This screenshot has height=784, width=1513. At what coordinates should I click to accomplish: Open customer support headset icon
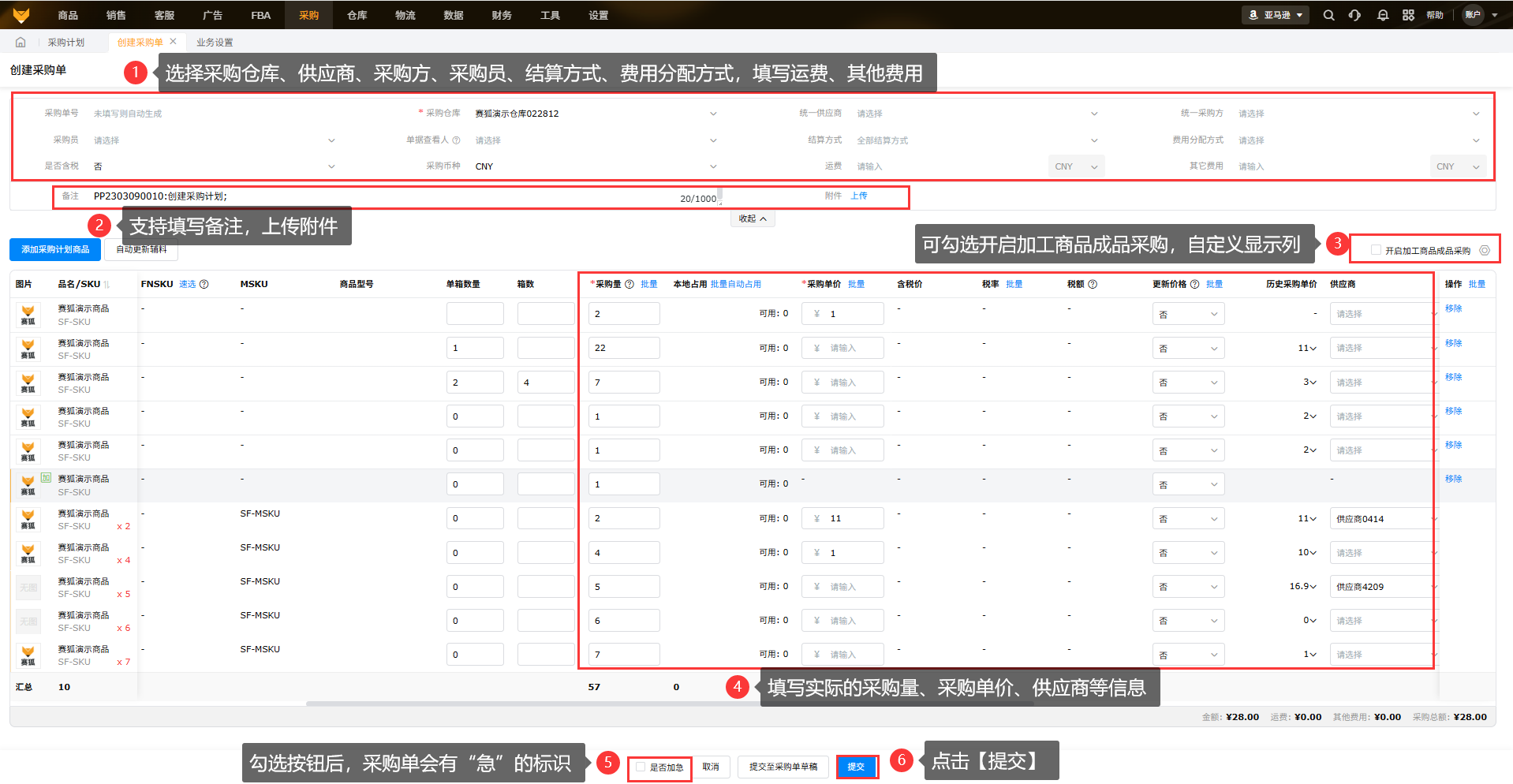[x=1354, y=15]
